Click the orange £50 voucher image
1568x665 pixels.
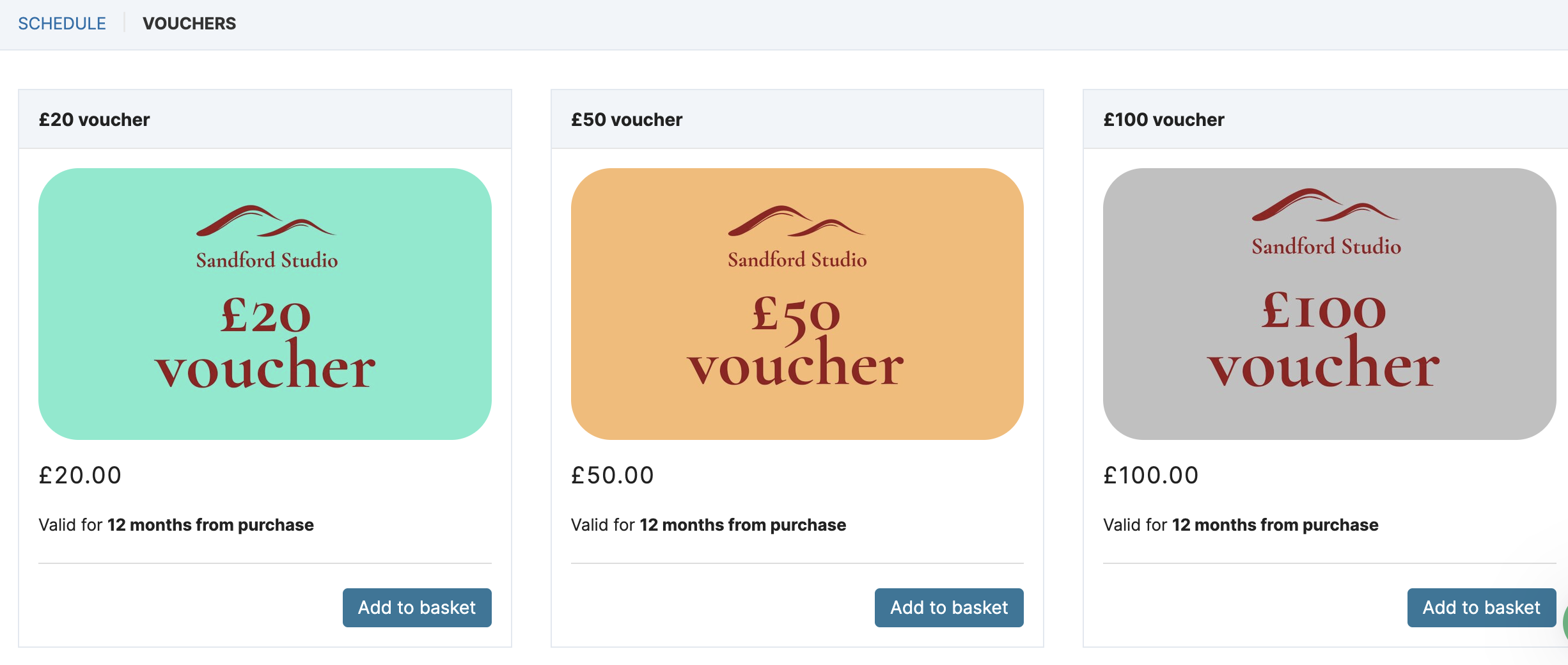pyautogui.click(x=797, y=304)
